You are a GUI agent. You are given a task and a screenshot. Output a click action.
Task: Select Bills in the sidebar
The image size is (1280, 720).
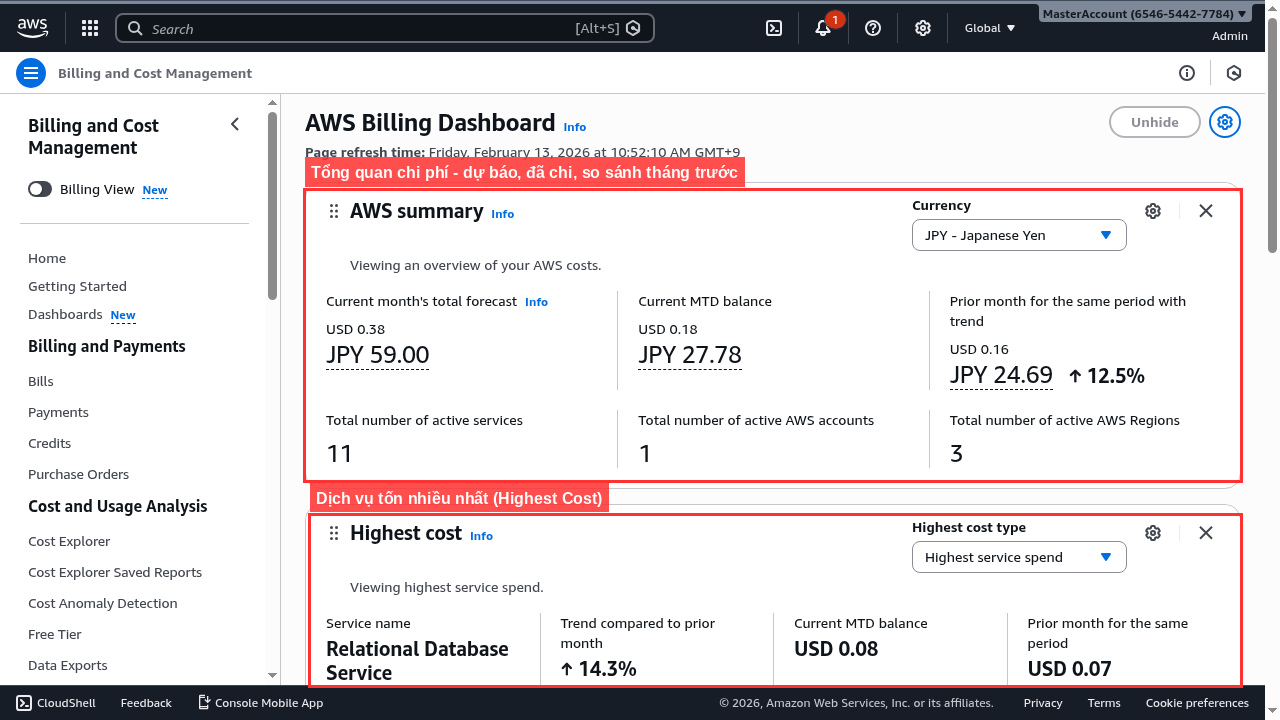click(x=40, y=381)
